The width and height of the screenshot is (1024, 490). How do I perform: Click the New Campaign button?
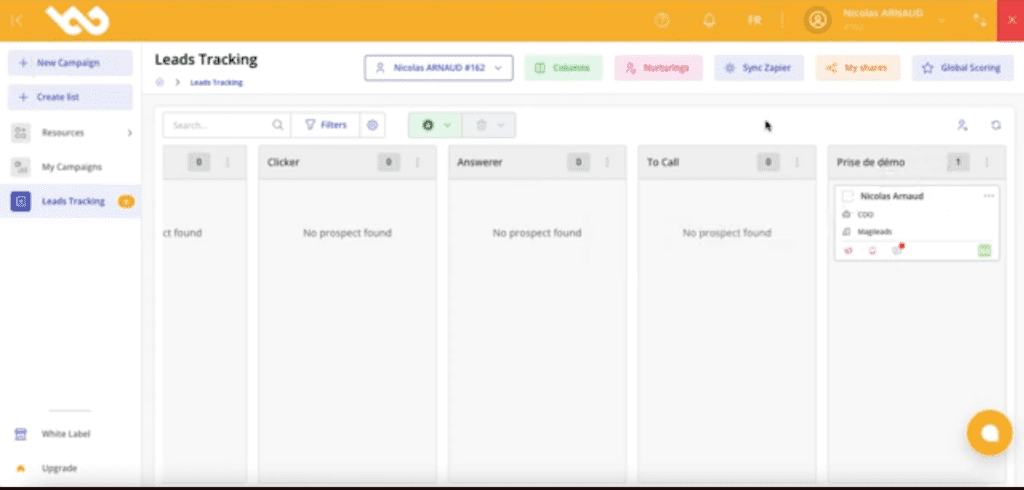click(70, 63)
